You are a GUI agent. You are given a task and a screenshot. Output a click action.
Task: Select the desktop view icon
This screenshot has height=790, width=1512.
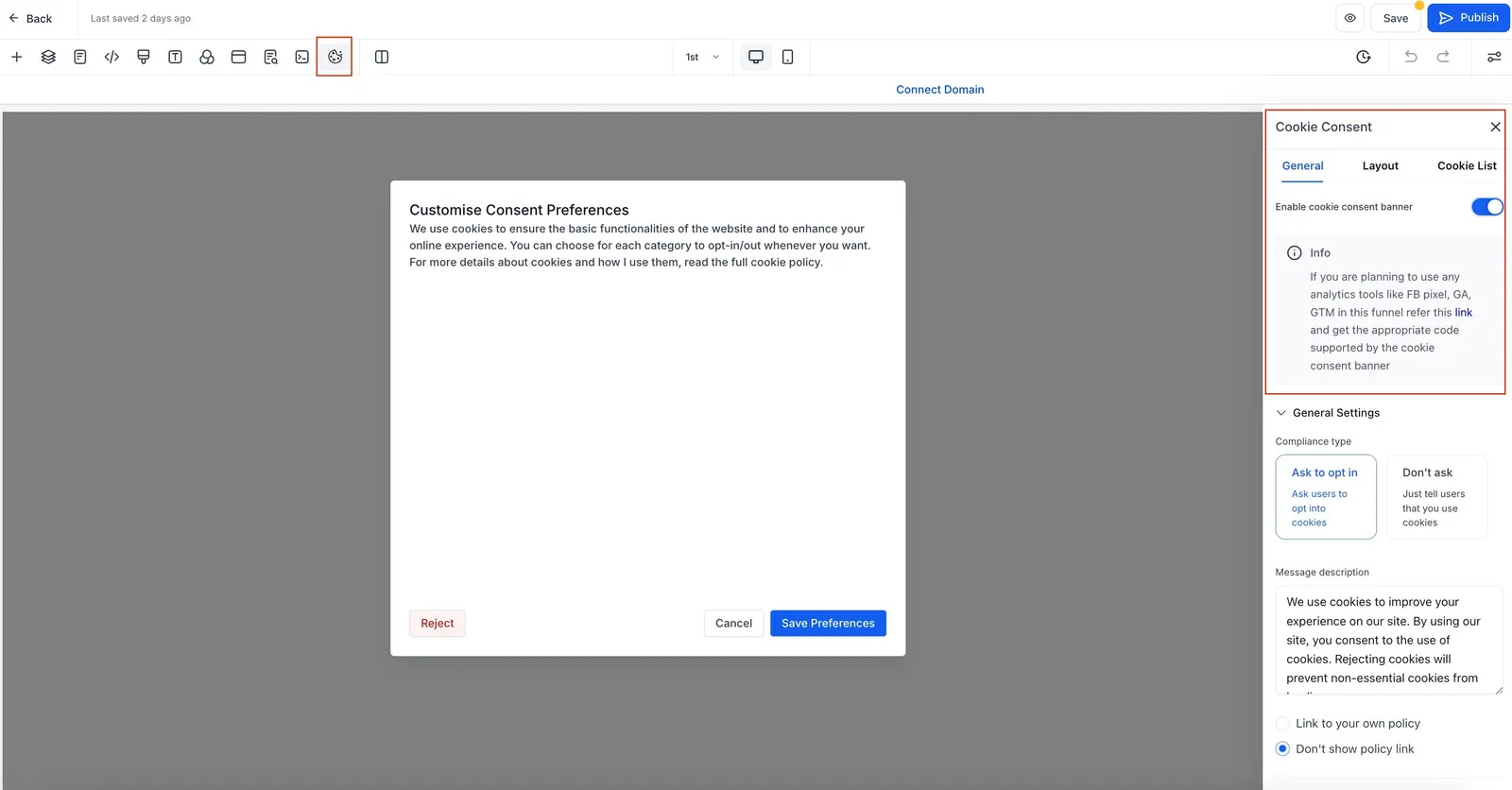click(756, 57)
